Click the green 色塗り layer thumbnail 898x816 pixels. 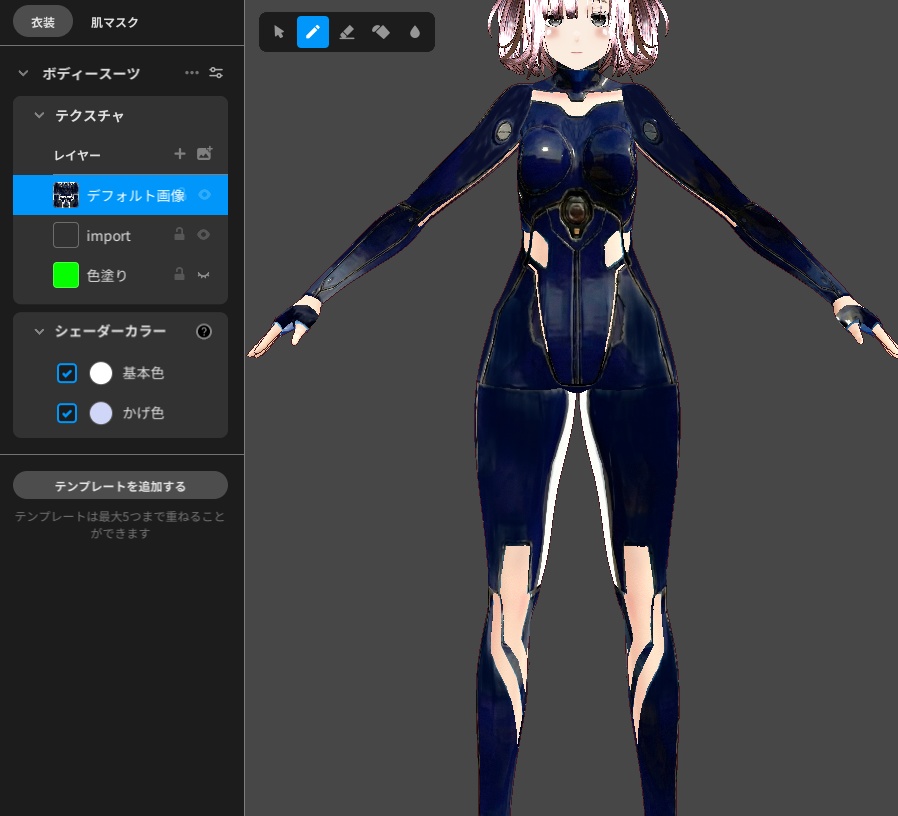tap(66, 275)
